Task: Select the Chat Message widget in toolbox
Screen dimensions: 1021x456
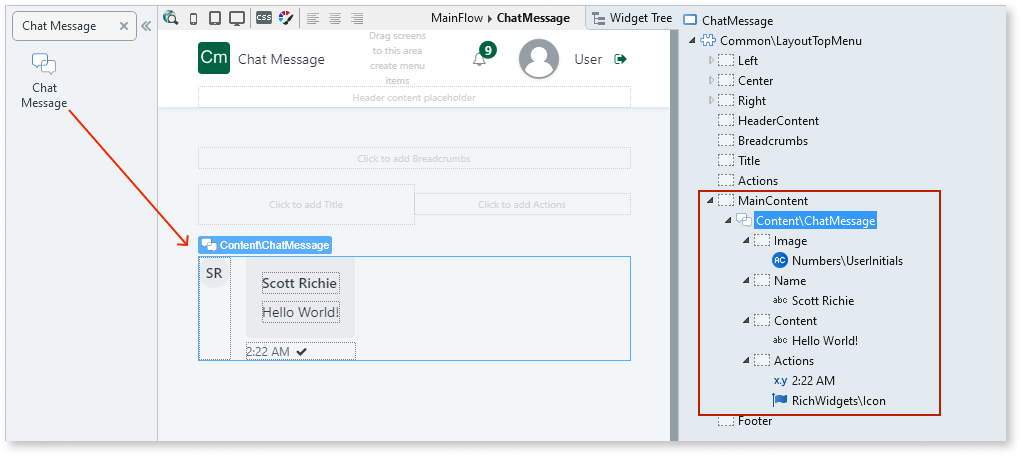Action: pyautogui.click(x=44, y=81)
